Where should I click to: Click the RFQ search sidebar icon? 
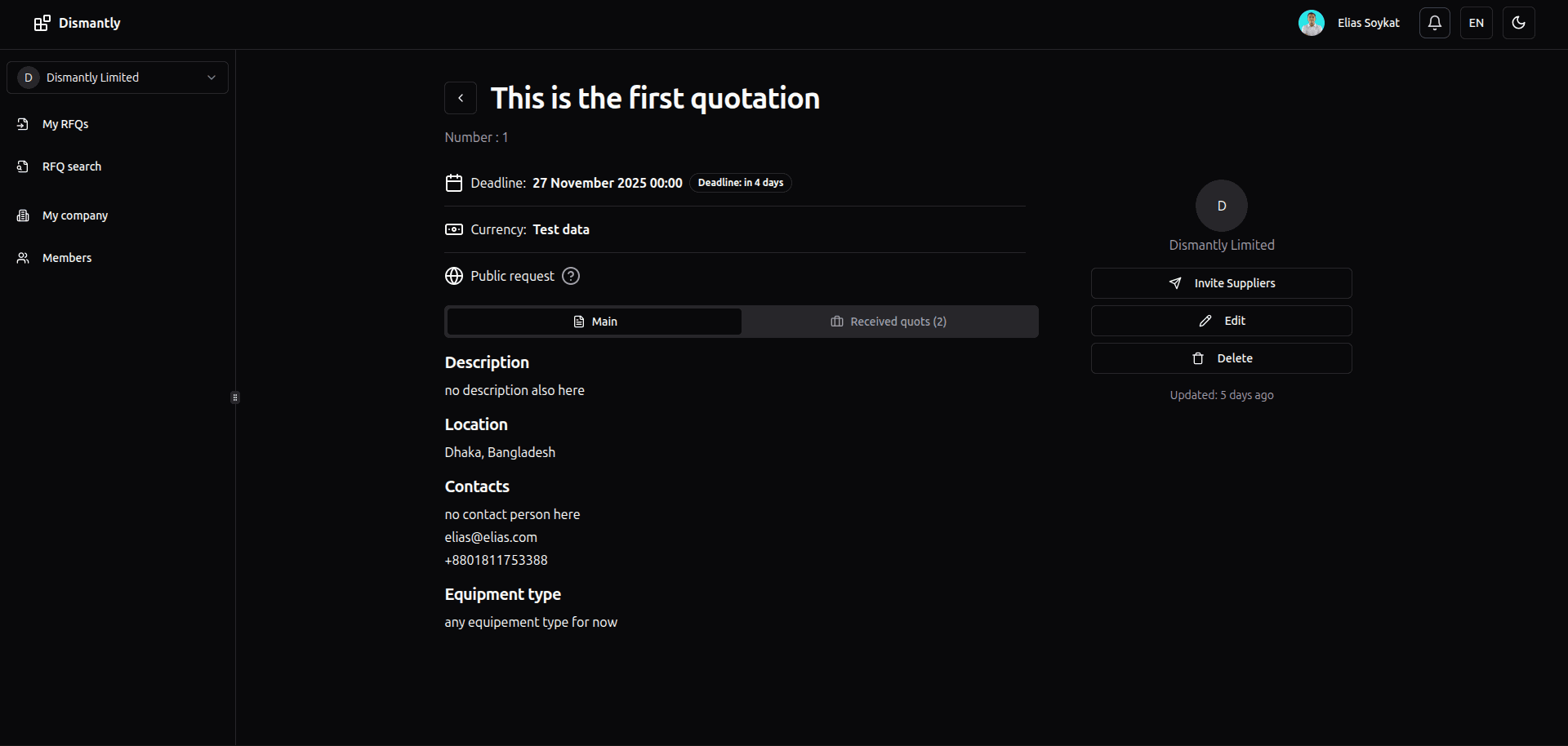(x=23, y=167)
